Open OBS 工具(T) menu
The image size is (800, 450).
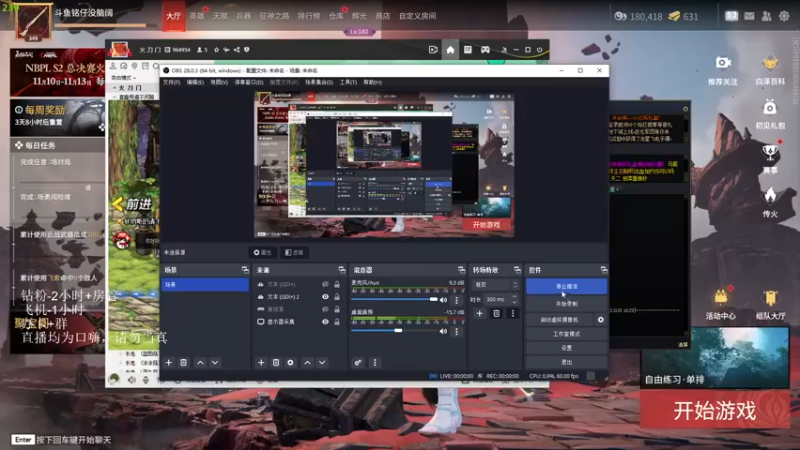[x=348, y=82]
